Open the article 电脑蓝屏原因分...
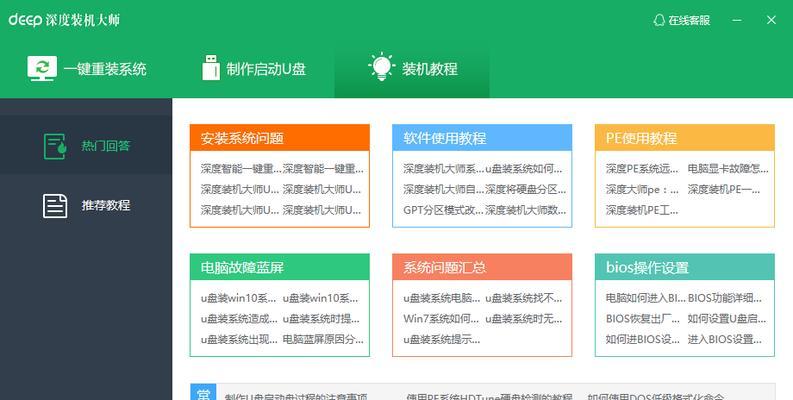Viewport: 793px width, 400px height. (323, 340)
